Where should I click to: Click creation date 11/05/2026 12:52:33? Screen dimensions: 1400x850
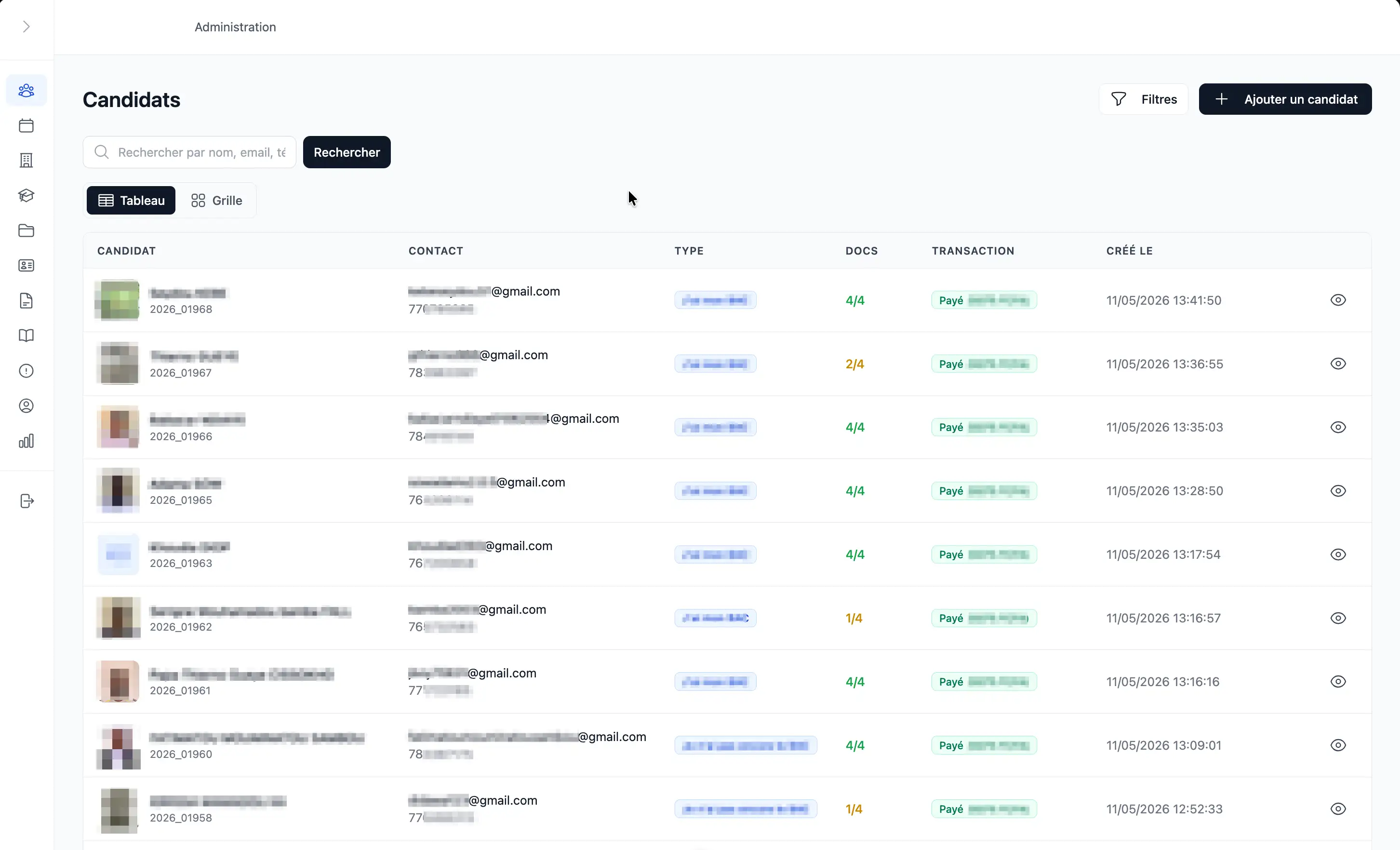[x=1164, y=809]
